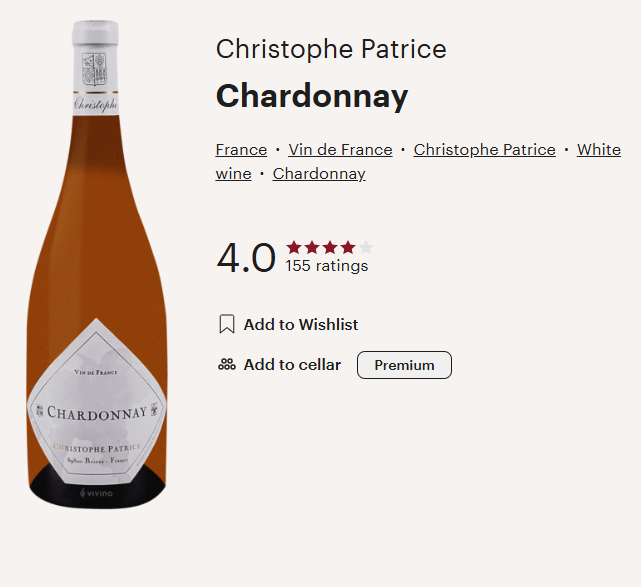Follow the underlined Chardonnay grape link
The height and width of the screenshot is (587, 641).
coord(319,174)
